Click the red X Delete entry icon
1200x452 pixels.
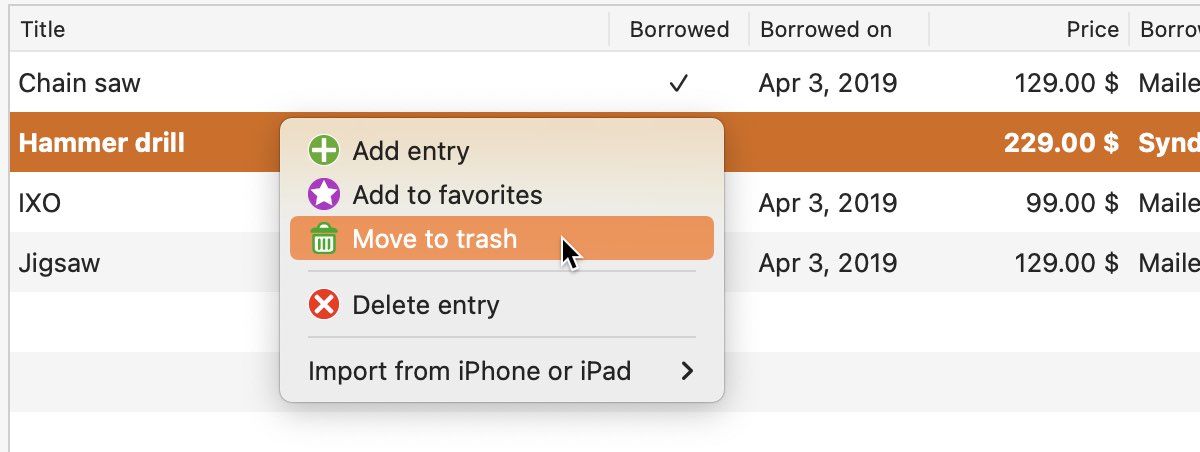pyautogui.click(x=324, y=305)
